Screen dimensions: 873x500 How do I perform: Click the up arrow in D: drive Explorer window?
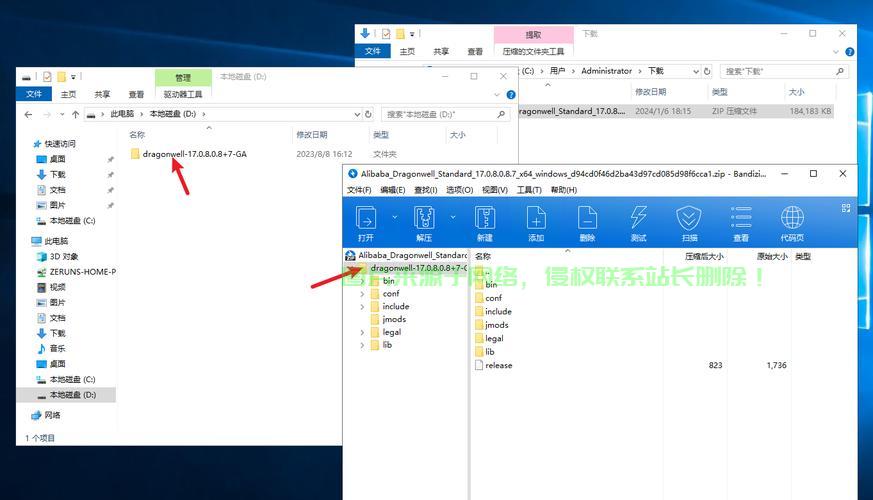point(75,114)
